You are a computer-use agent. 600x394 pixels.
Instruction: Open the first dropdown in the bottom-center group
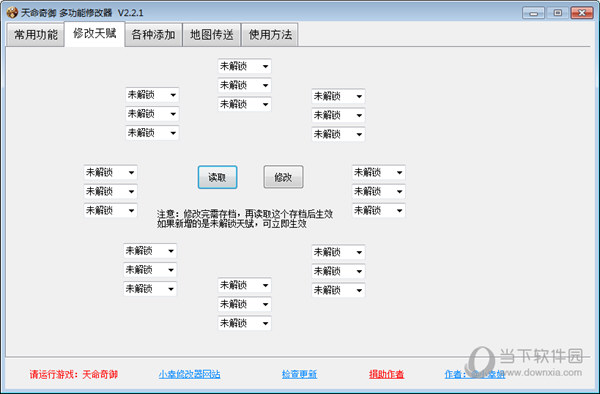click(x=245, y=285)
